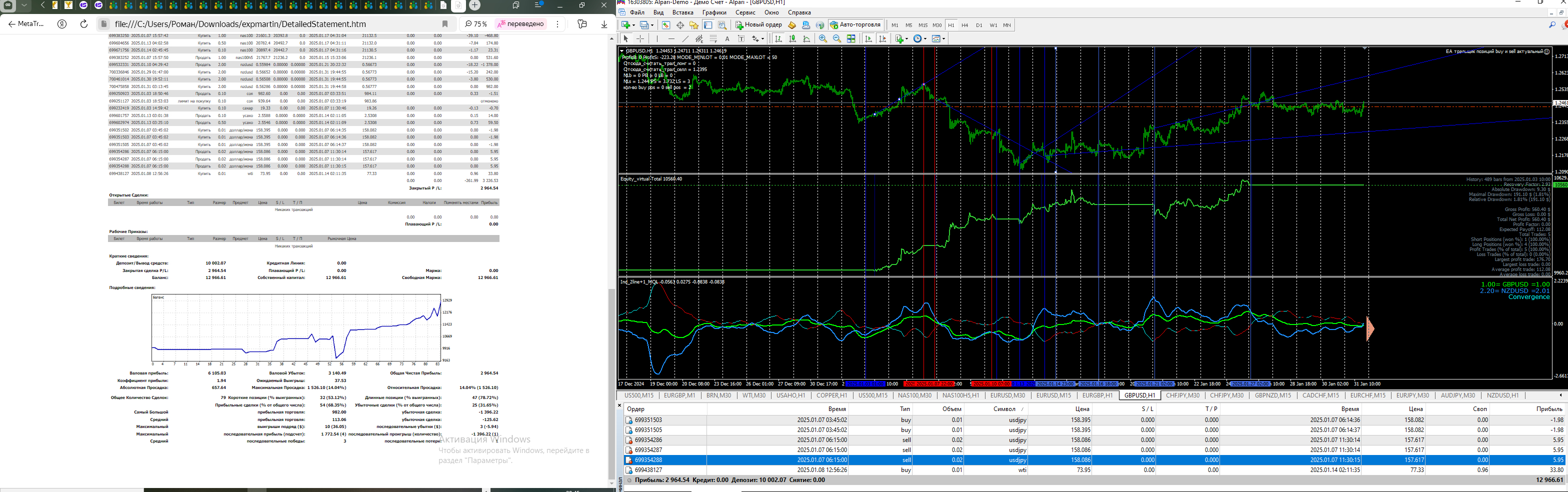Open the indicators list dropdown
Screen dimensions: 1568x492
pos(901,39)
